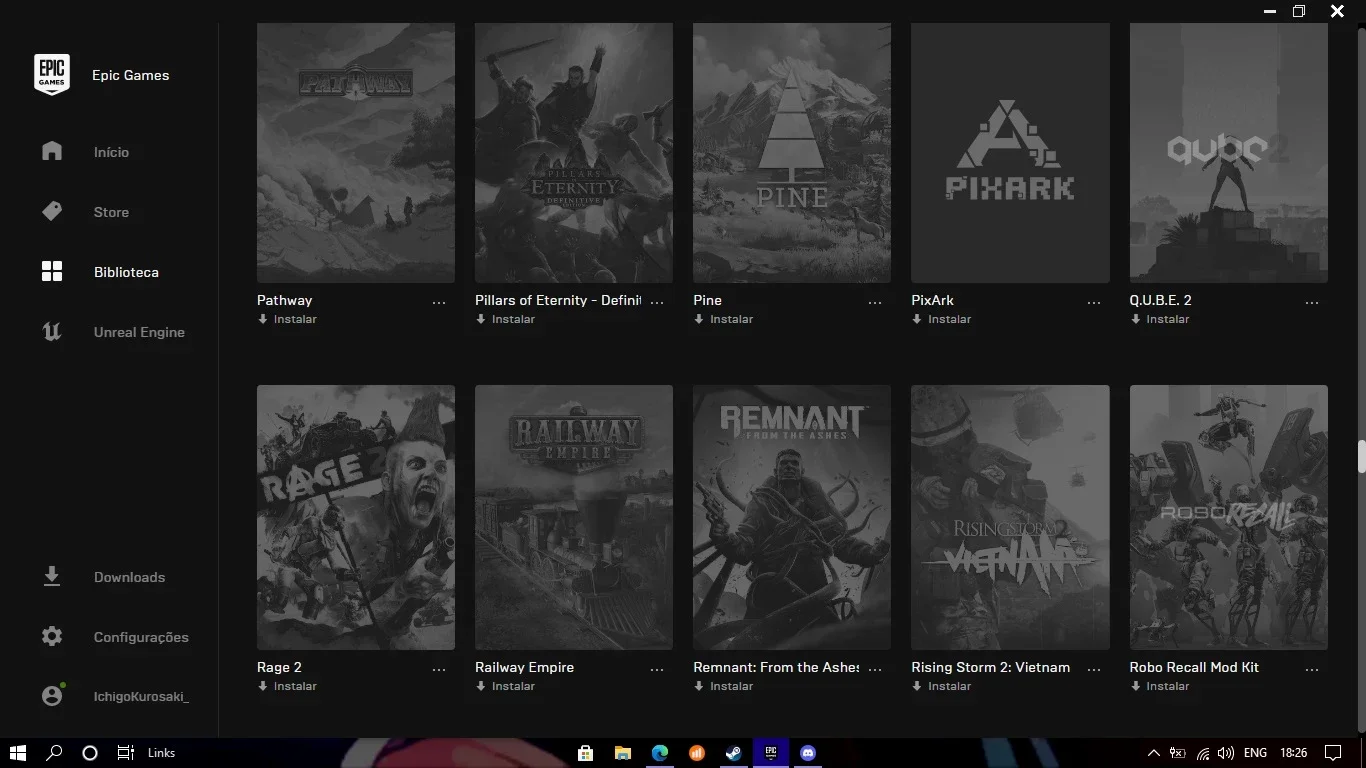Image resolution: width=1366 pixels, height=768 pixels.
Task: Click the Epic Games logo icon
Action: click(x=52, y=75)
